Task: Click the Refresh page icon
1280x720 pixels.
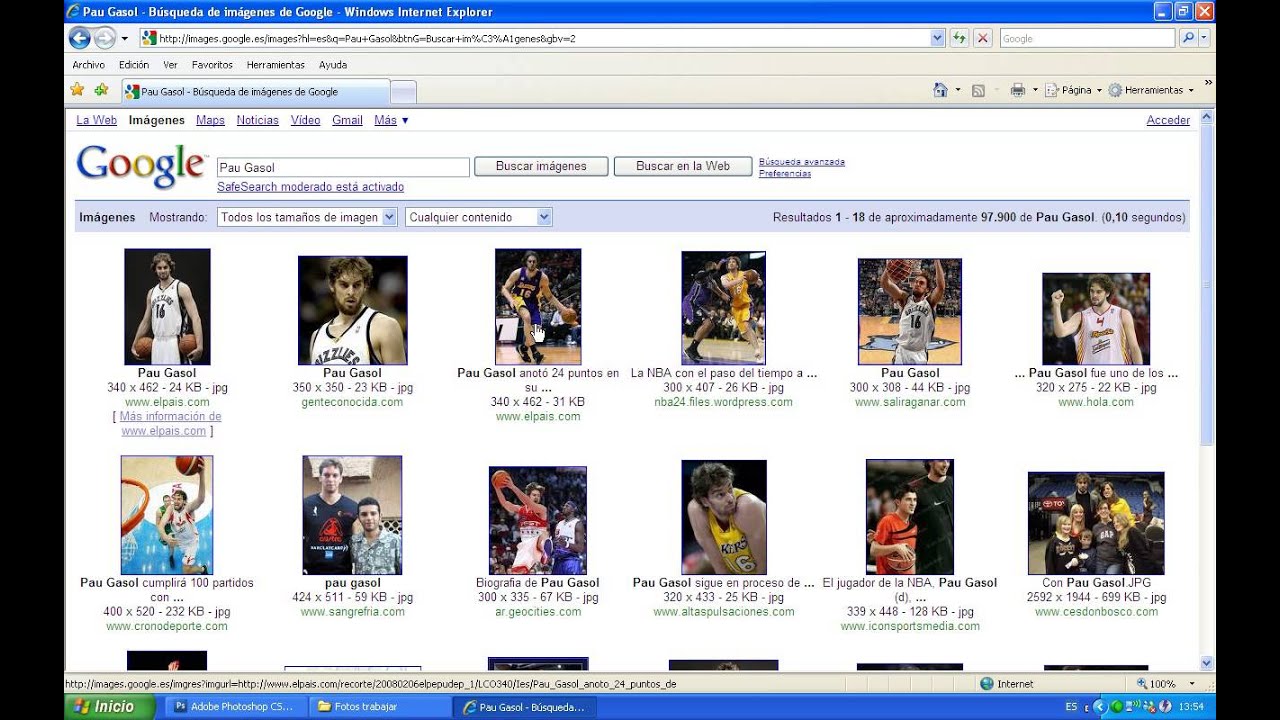Action: 960,38
